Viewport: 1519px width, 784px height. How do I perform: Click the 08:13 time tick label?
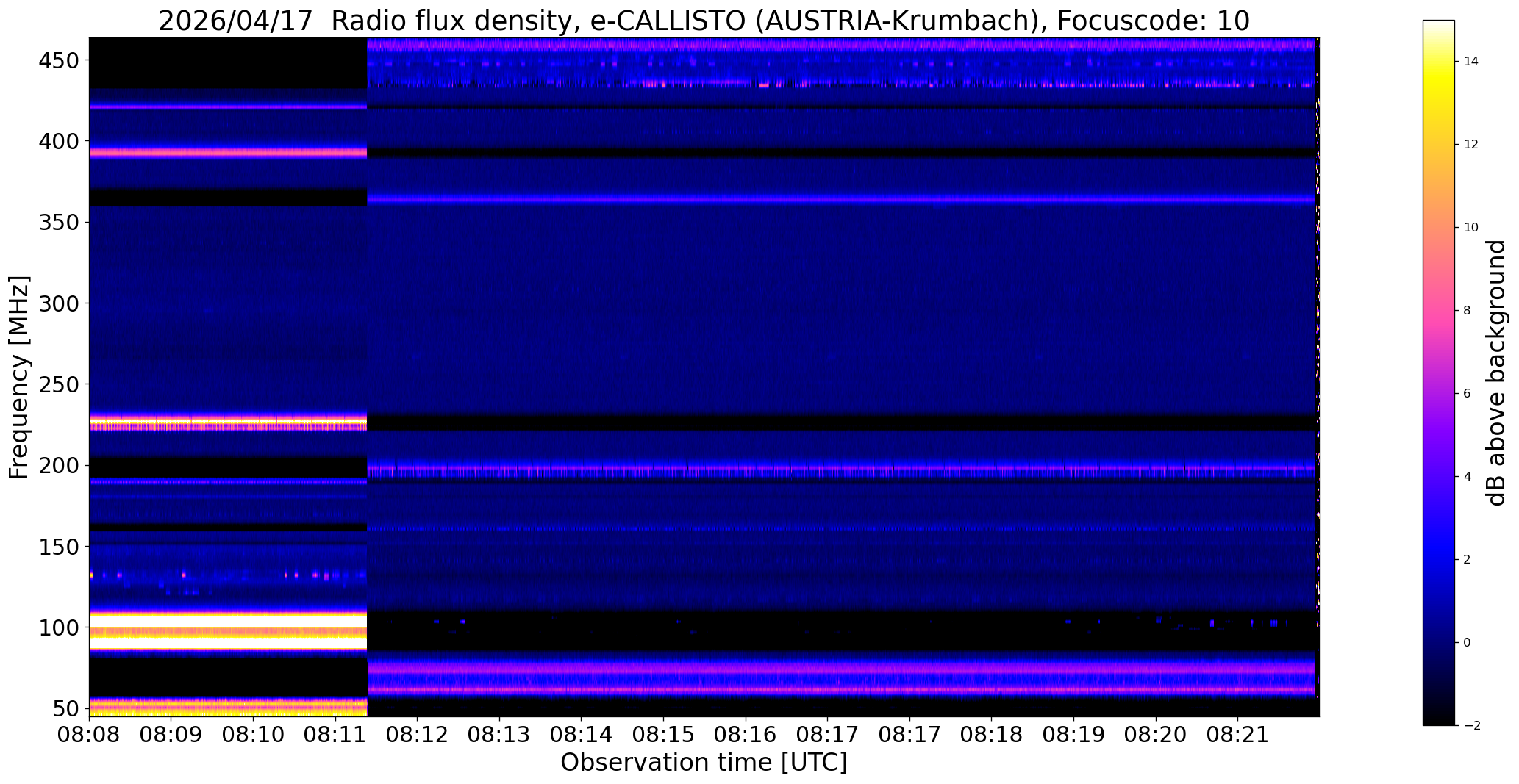[x=499, y=735]
